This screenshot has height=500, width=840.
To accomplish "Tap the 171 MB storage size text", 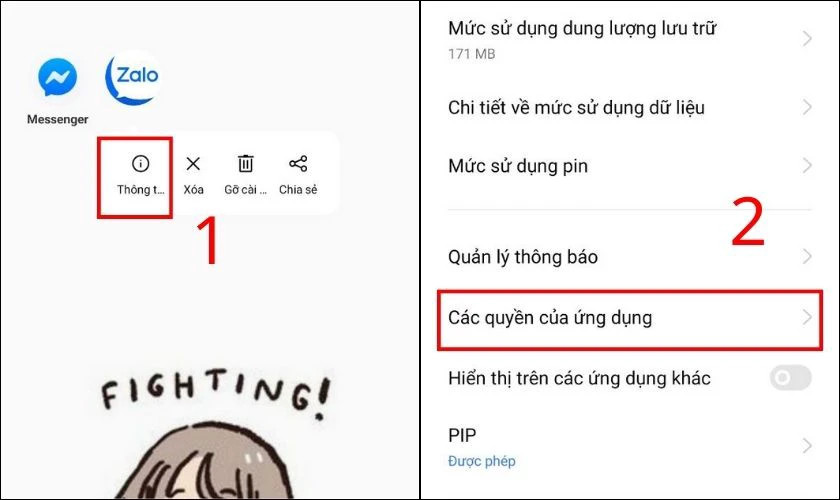I will (x=471, y=54).
